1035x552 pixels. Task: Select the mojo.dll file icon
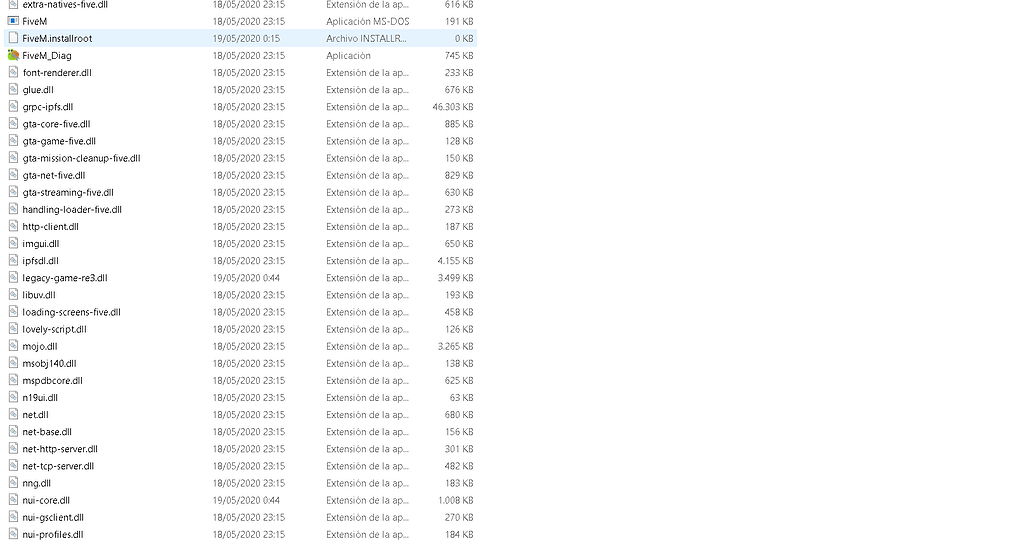click(x=13, y=346)
